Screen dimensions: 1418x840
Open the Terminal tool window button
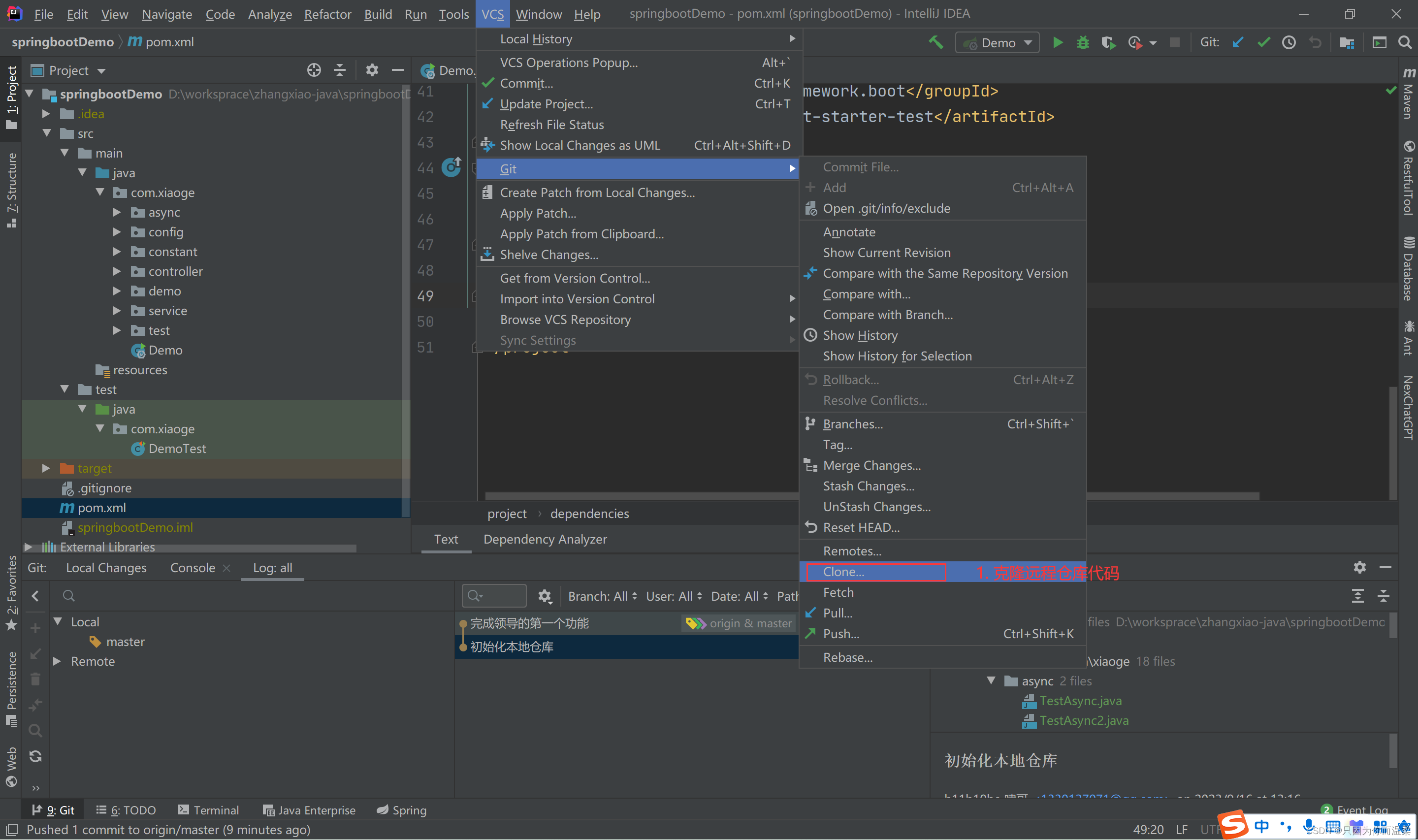click(x=208, y=810)
